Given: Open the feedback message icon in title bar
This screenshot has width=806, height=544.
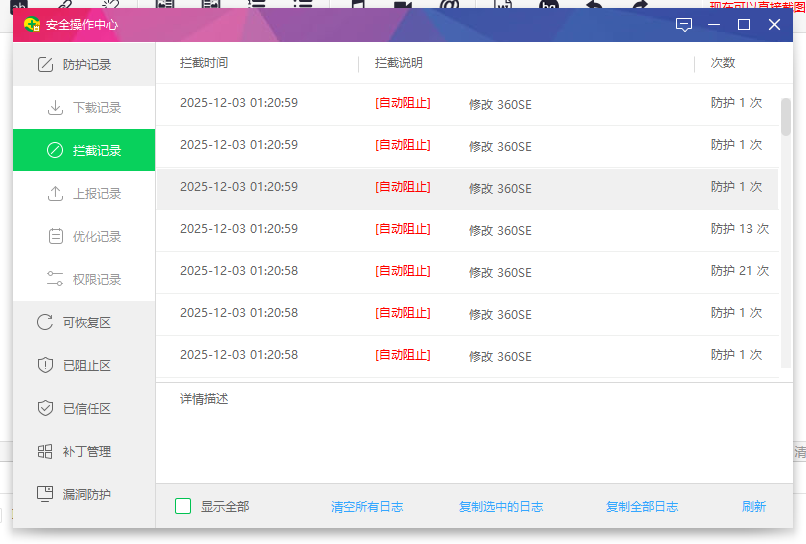Looking at the screenshot, I should point(684,25).
